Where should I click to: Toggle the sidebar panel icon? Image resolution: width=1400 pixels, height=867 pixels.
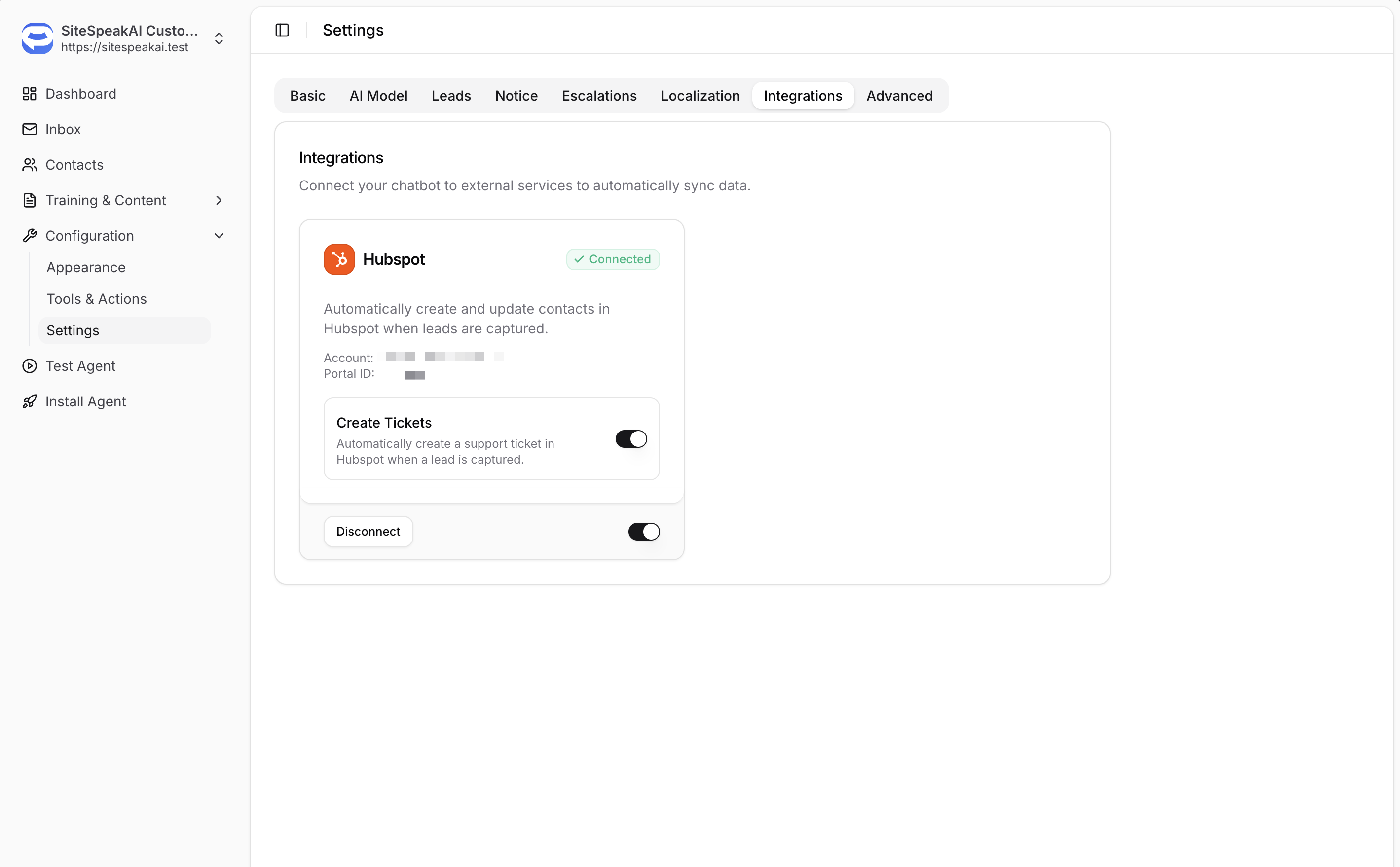[282, 30]
